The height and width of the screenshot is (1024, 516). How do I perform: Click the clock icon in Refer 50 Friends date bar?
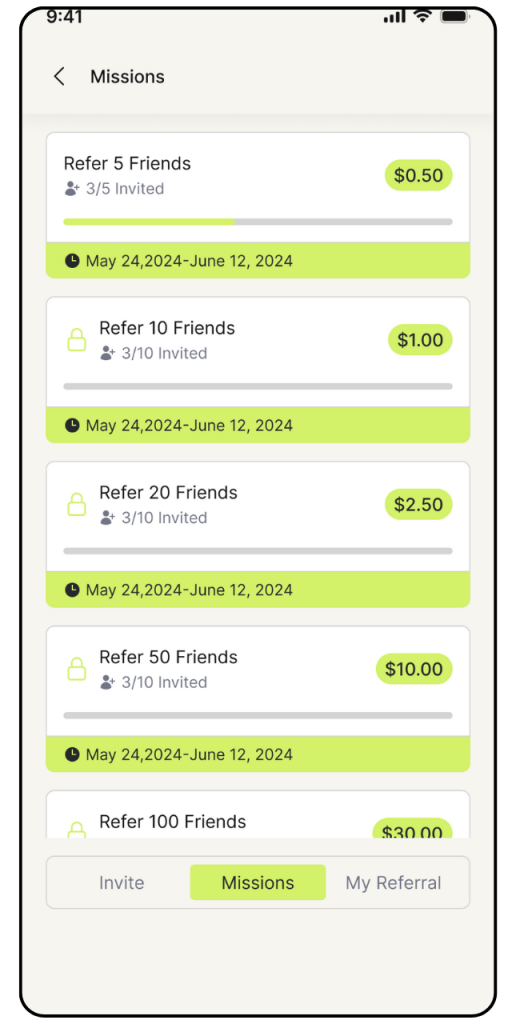[x=72, y=755]
